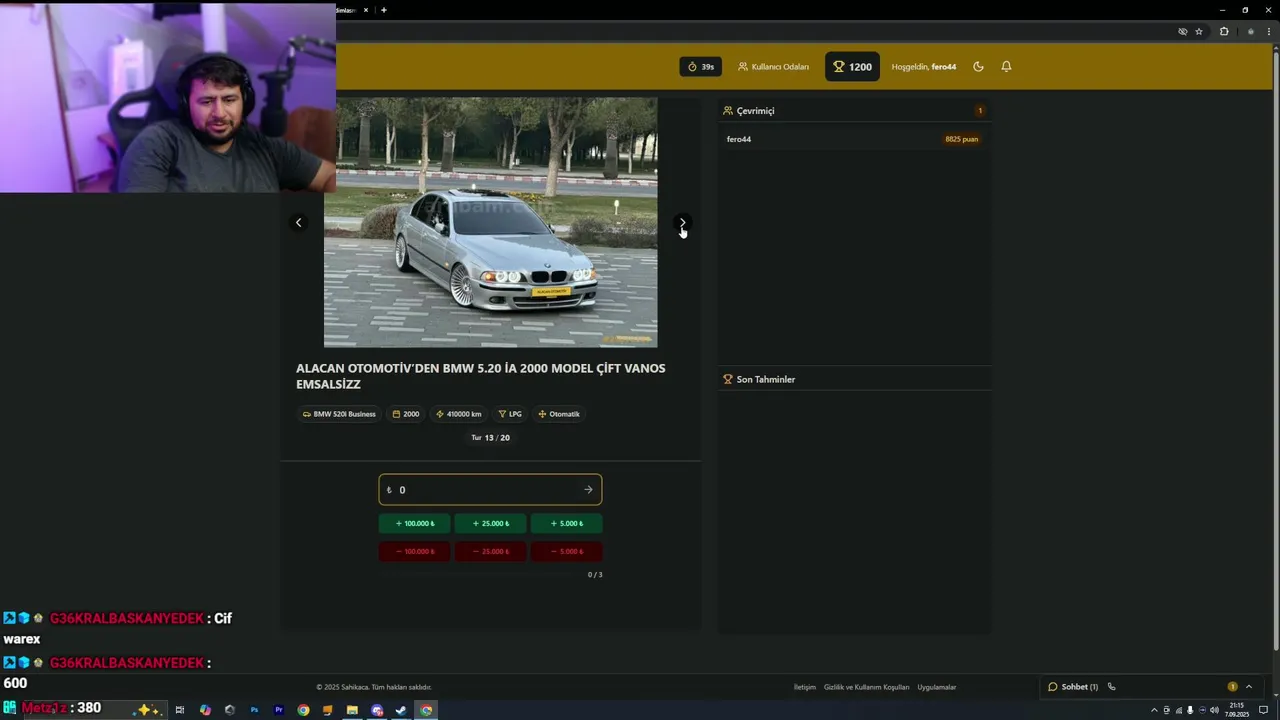Add 25.000 ₺ to the guess

tap(490, 523)
